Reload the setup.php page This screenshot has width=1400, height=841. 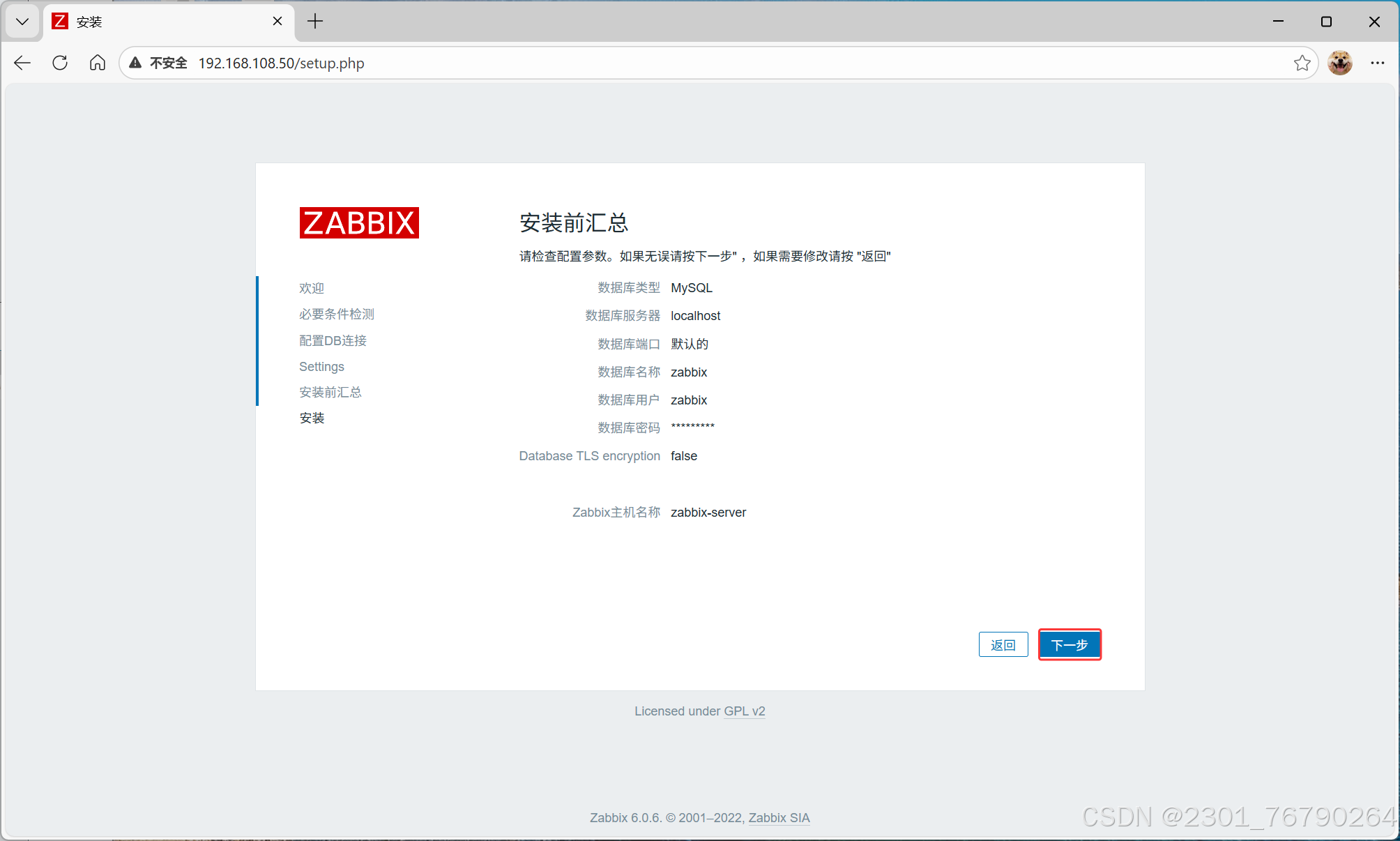coord(59,63)
